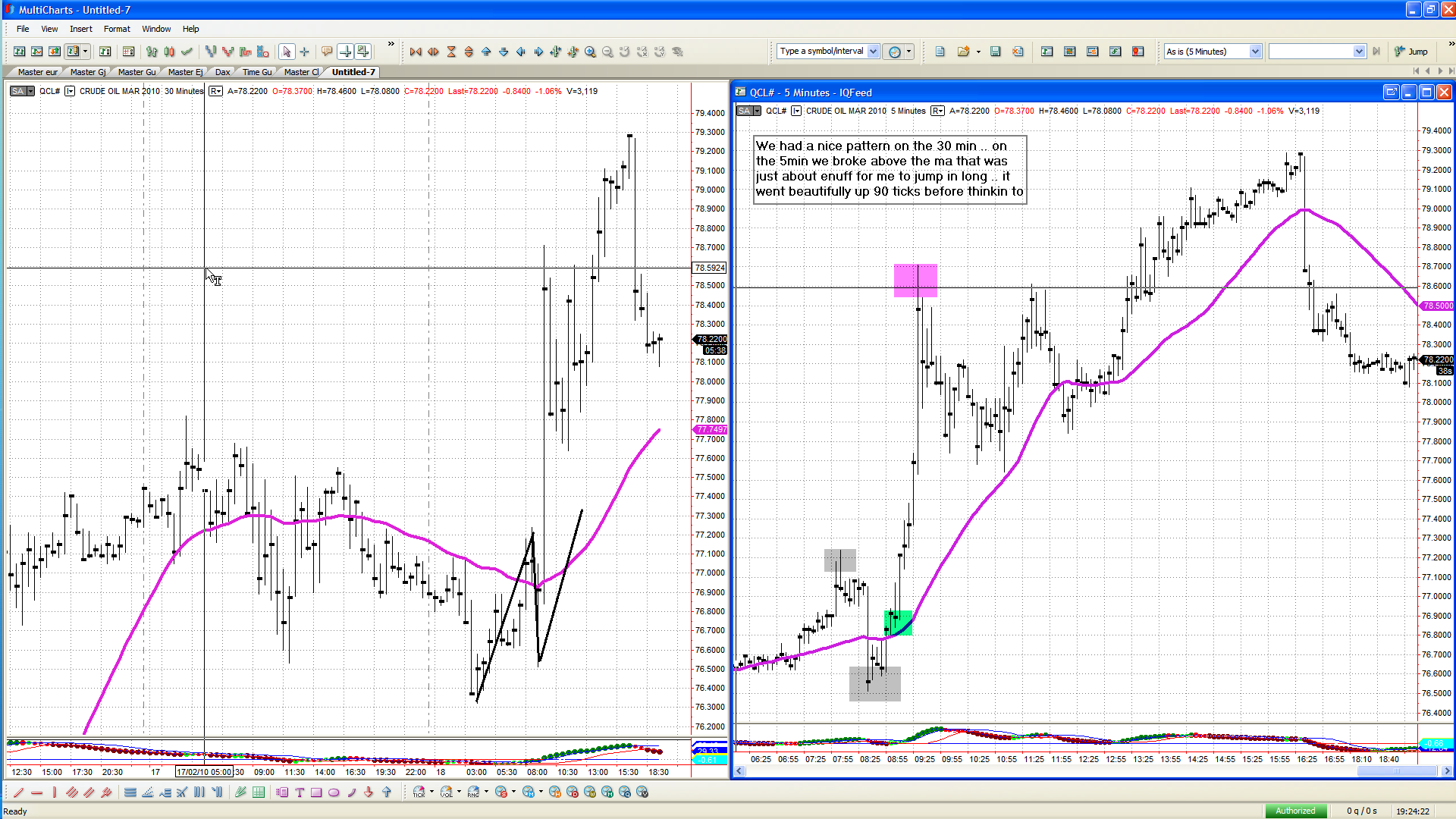Click the chart annotation text box
The width and height of the screenshot is (1456, 819).
point(890,168)
